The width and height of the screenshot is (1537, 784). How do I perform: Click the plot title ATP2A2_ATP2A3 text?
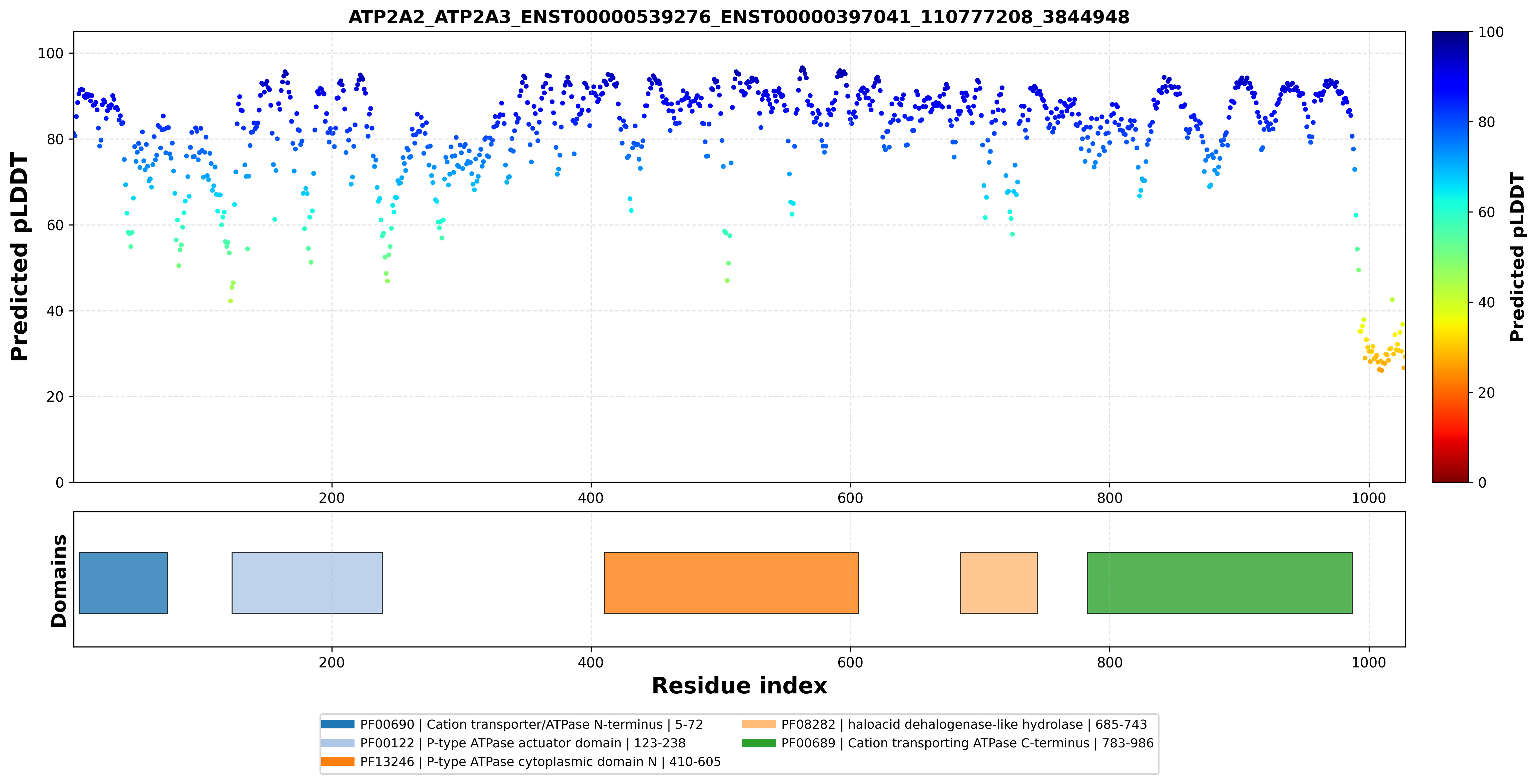[739, 17]
